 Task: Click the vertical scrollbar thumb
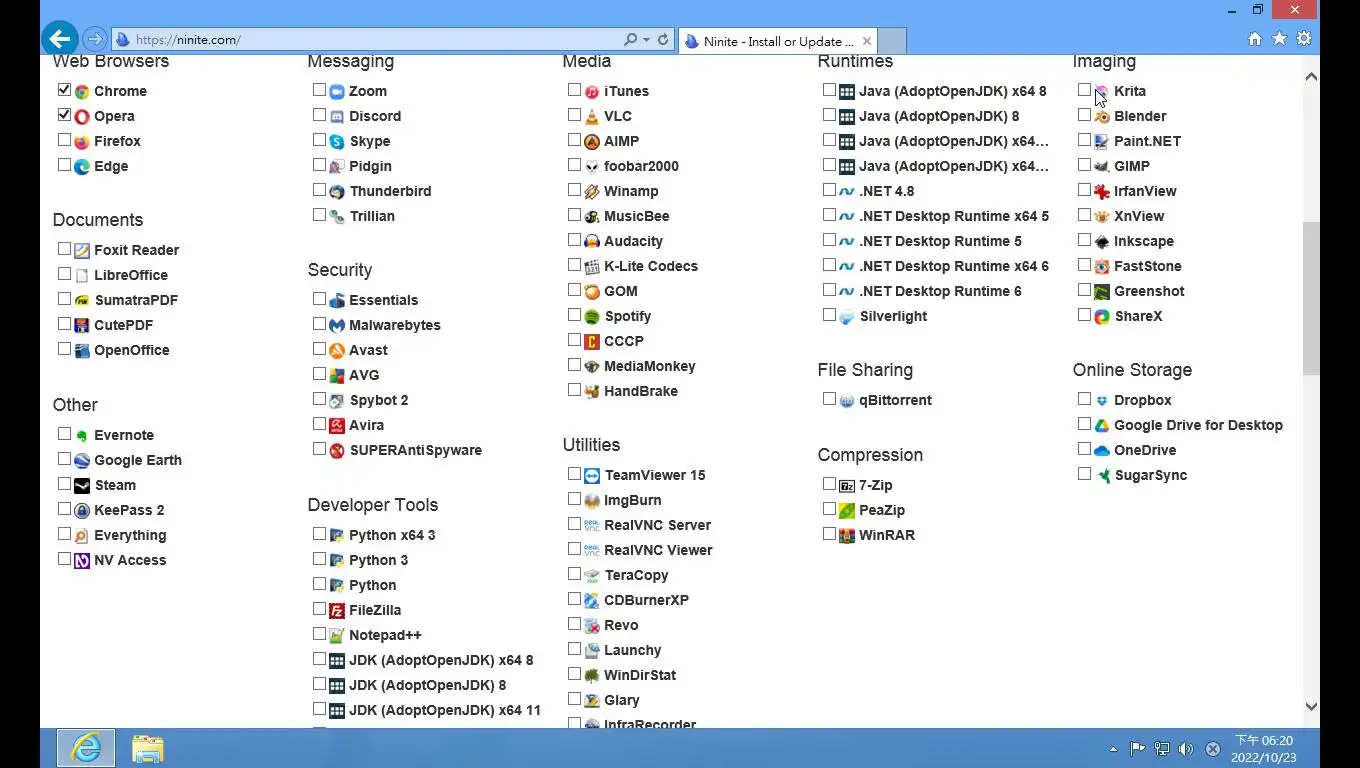pyautogui.click(x=1311, y=298)
